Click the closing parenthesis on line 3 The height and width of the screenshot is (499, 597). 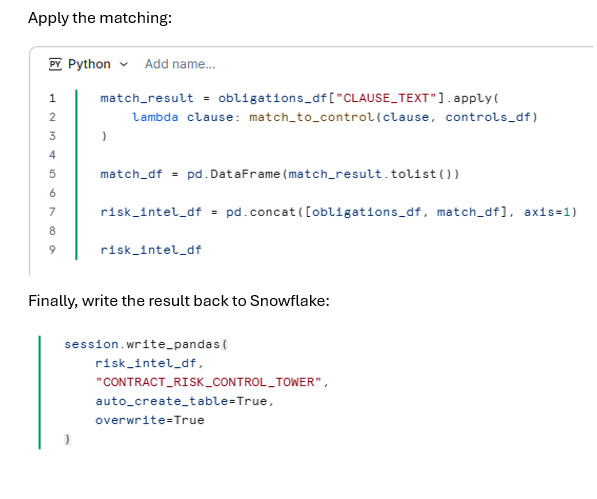pos(104,136)
